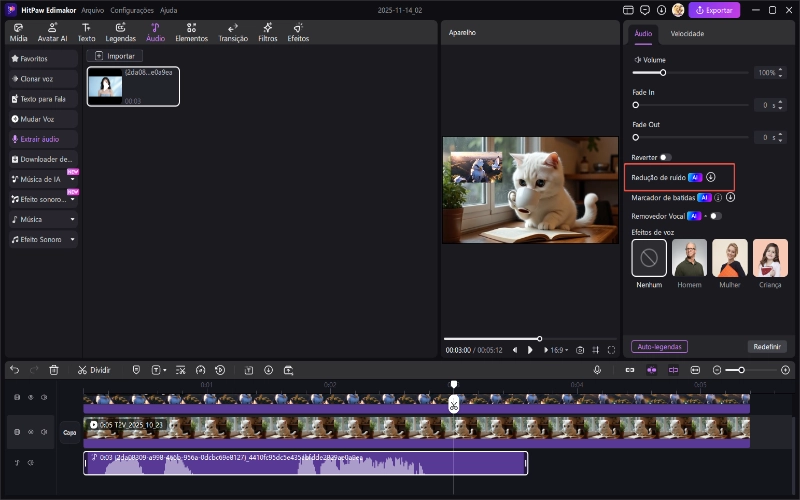Adjust the Volume slider handle
The height and width of the screenshot is (500, 800).
click(663, 73)
